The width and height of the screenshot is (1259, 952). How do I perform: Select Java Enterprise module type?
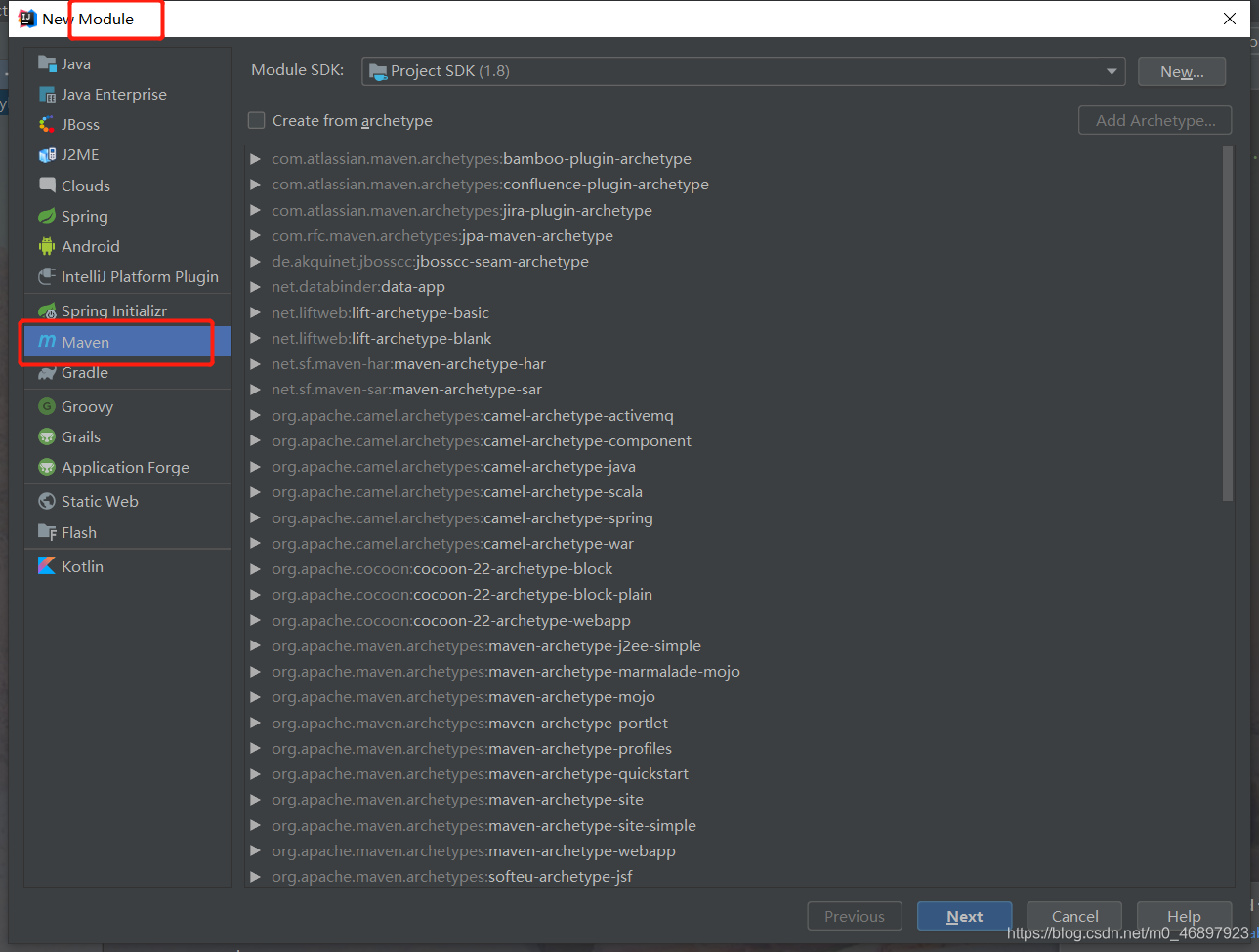point(127,94)
